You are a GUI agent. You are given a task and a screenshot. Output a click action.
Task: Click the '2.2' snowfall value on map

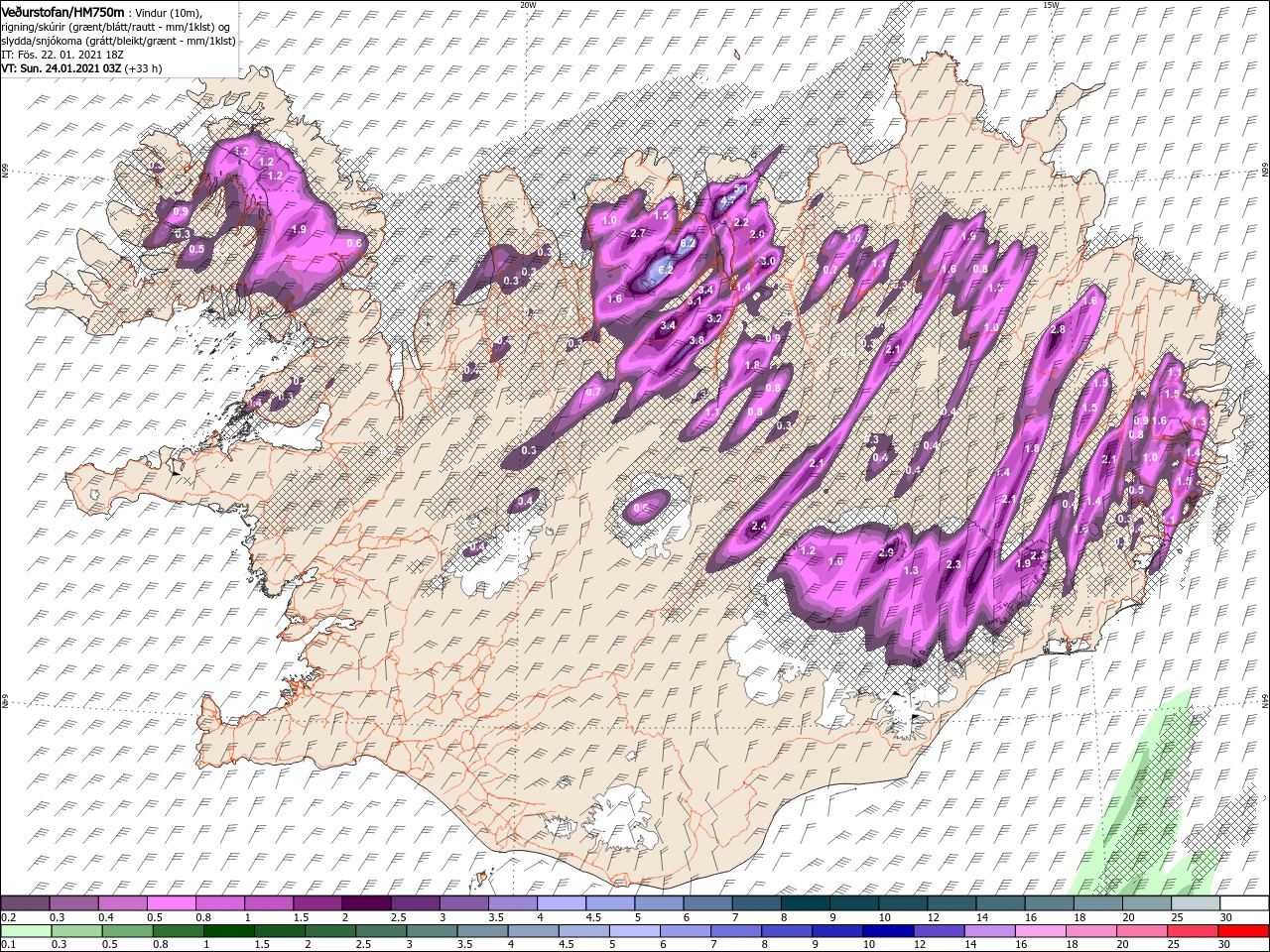point(740,223)
